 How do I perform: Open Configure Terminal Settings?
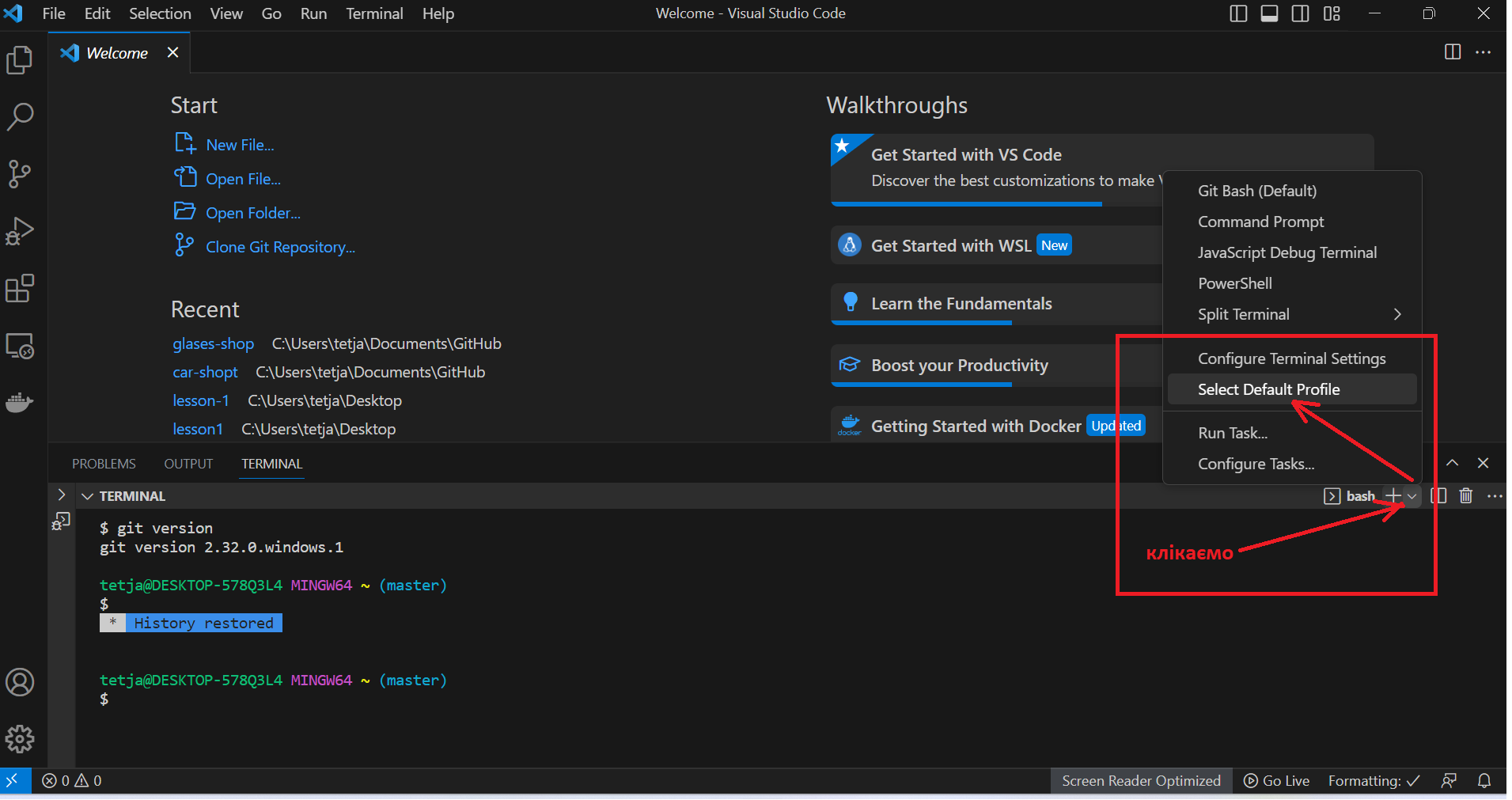[1292, 358]
